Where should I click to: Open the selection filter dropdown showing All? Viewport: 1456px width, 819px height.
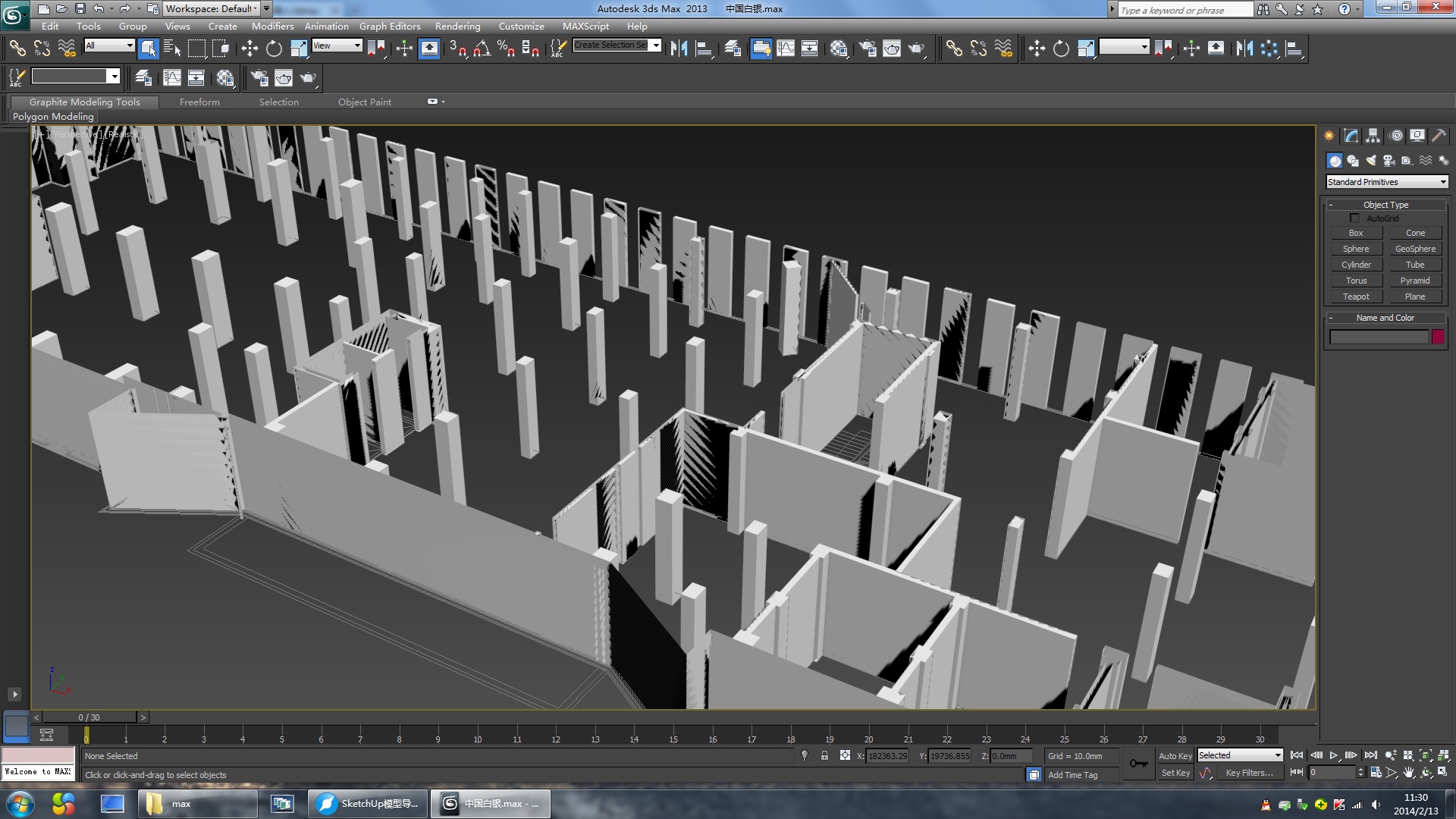[108, 45]
